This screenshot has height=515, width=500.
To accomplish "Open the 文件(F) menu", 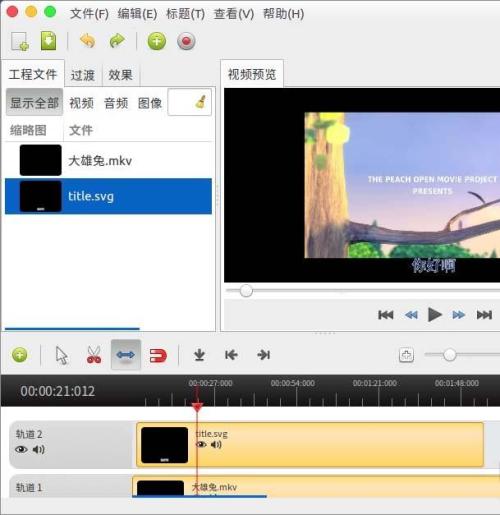I will pyautogui.click(x=89, y=14).
